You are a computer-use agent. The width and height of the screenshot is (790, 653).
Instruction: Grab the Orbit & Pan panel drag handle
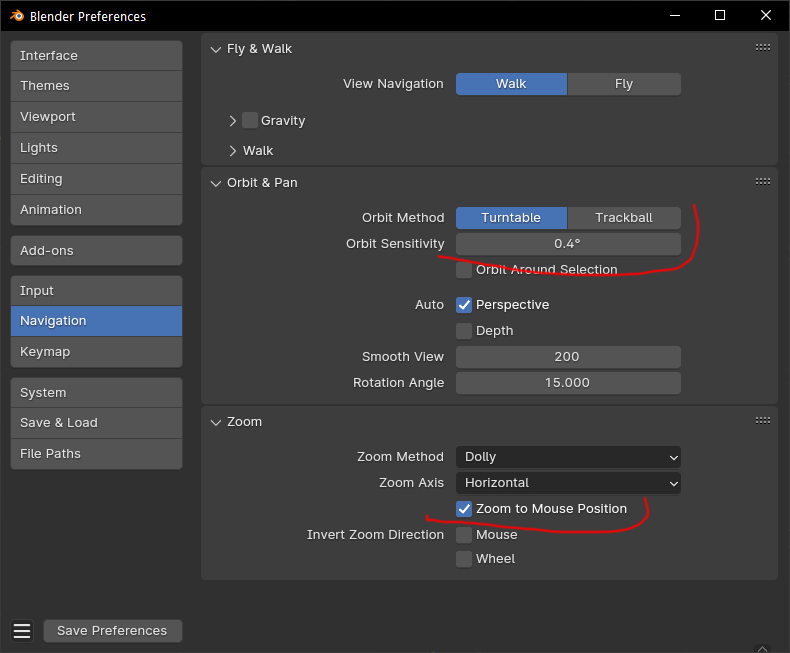pos(762,181)
